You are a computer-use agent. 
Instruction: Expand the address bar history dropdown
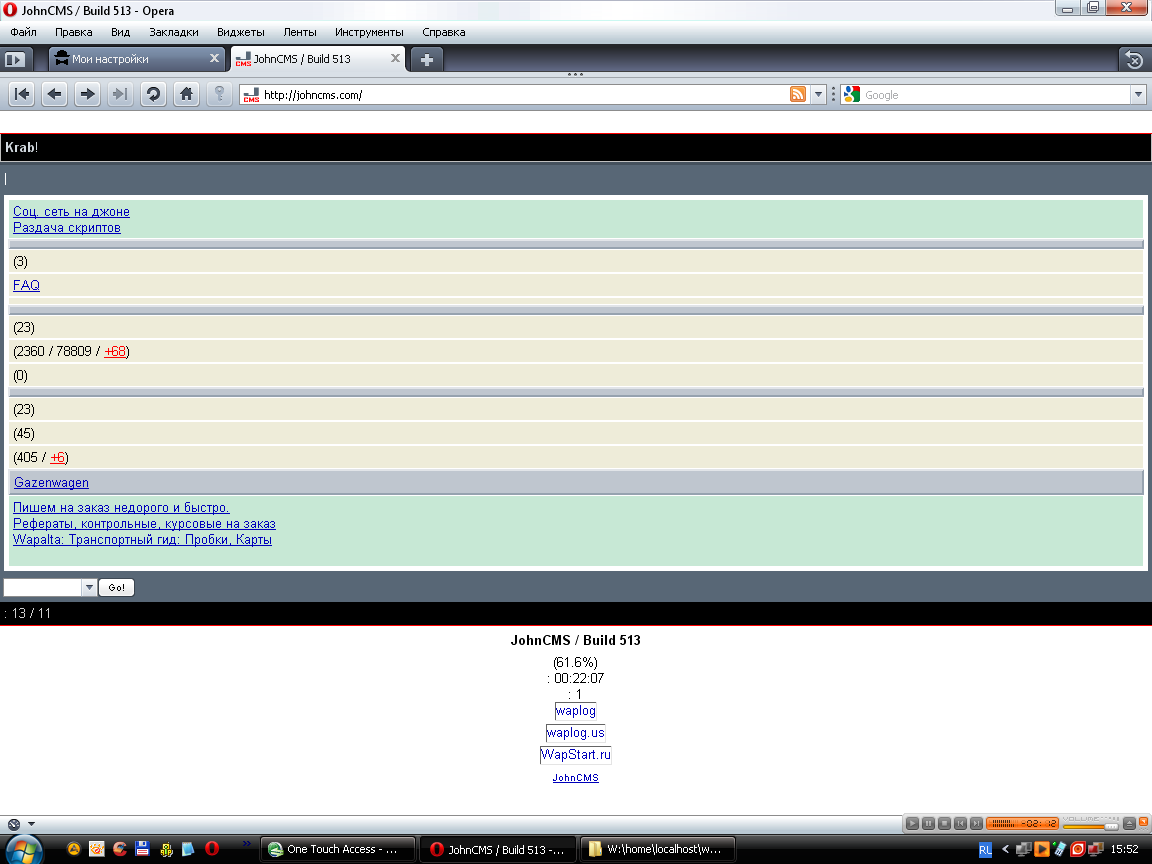tap(818, 95)
